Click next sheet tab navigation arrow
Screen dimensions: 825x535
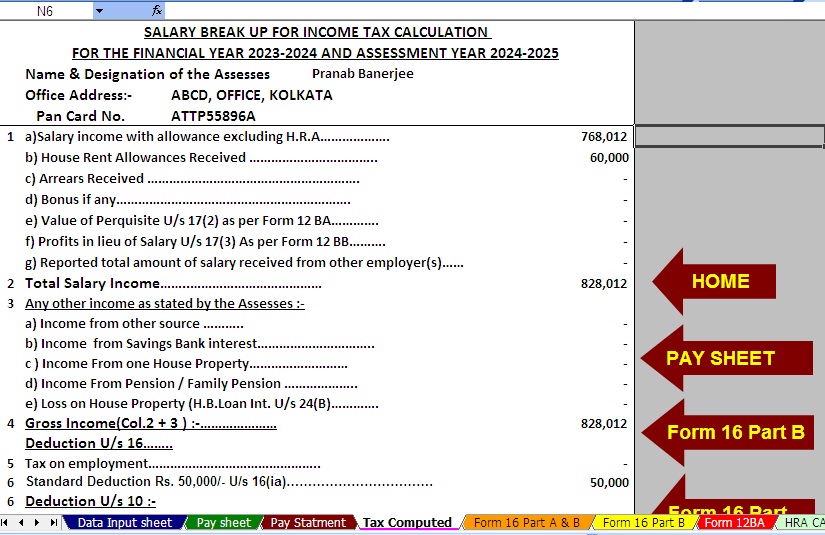pos(37,522)
